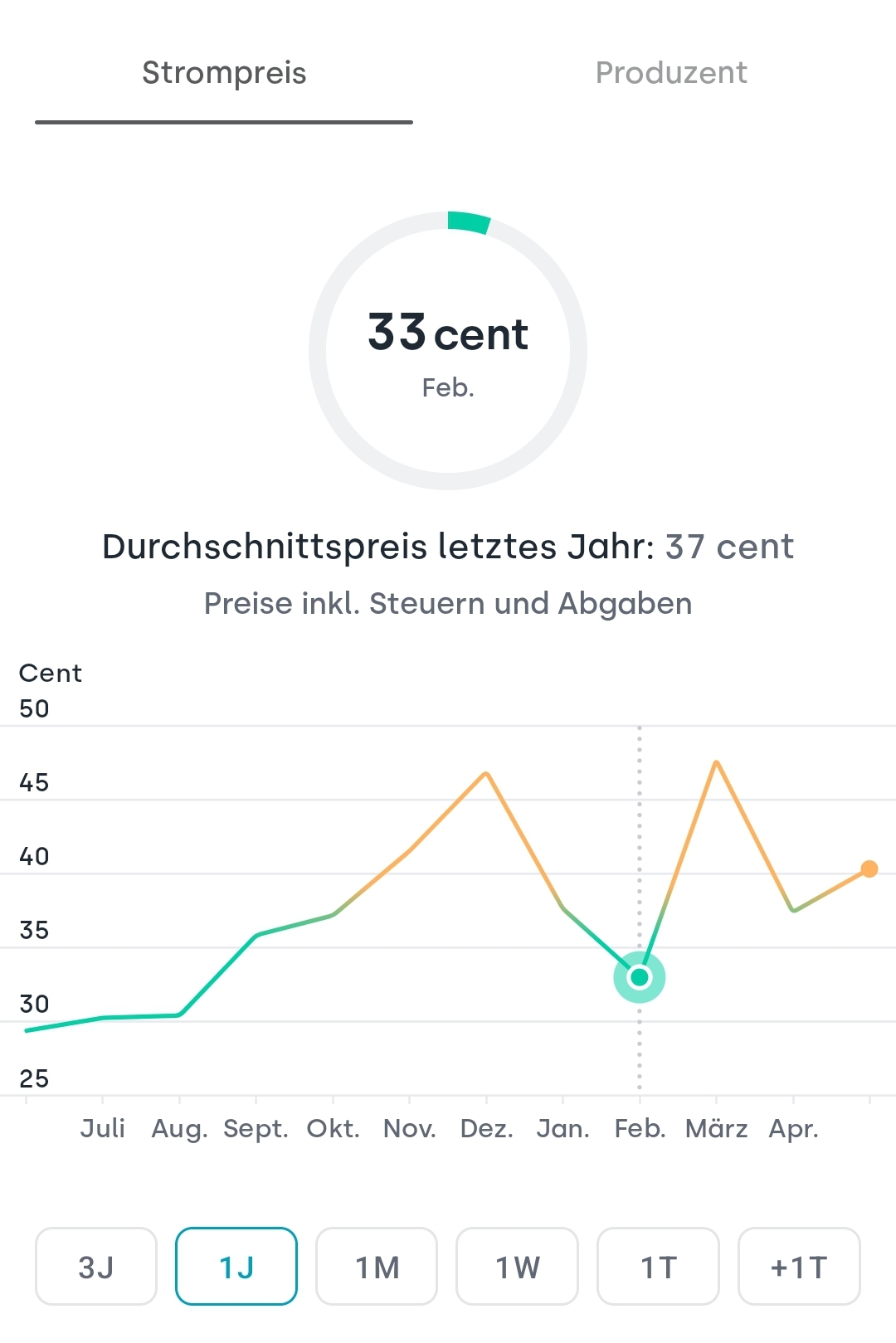896x1343 pixels.
Task: Choose the 1M monthly range
Action: [x=377, y=1266]
